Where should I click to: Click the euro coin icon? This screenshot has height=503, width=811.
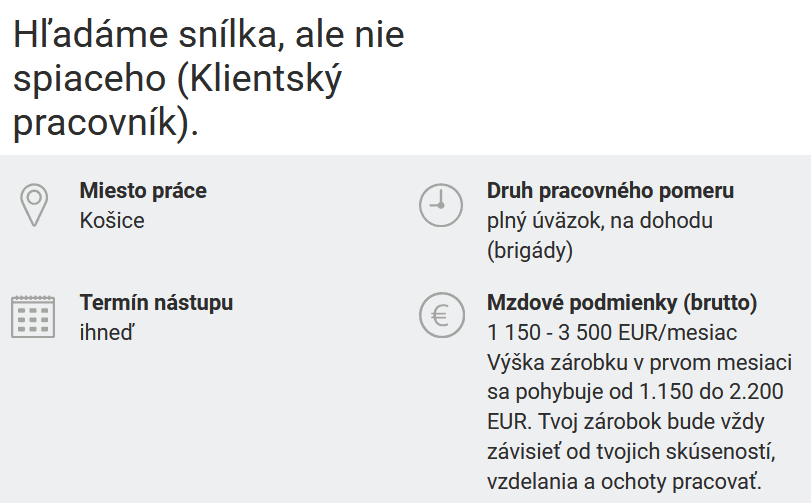(440, 316)
